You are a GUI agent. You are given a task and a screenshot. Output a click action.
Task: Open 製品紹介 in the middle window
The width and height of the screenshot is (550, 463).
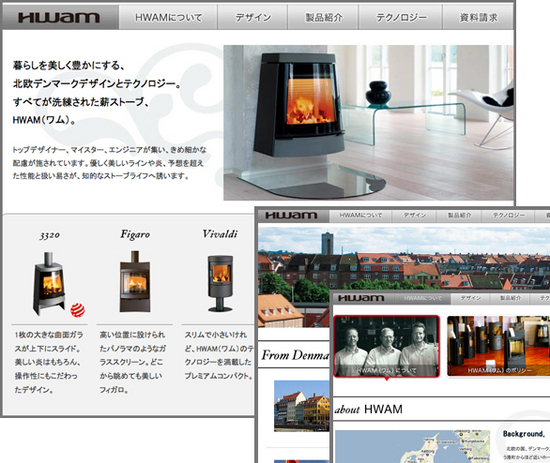(459, 215)
